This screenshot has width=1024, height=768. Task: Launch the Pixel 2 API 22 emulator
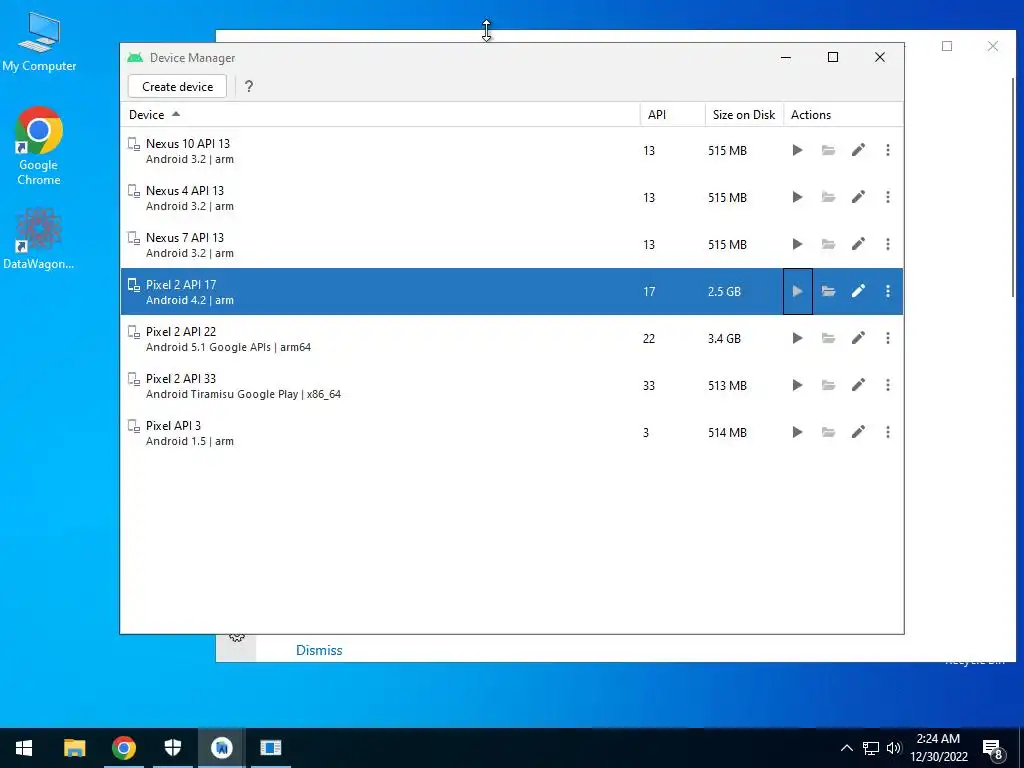point(797,338)
